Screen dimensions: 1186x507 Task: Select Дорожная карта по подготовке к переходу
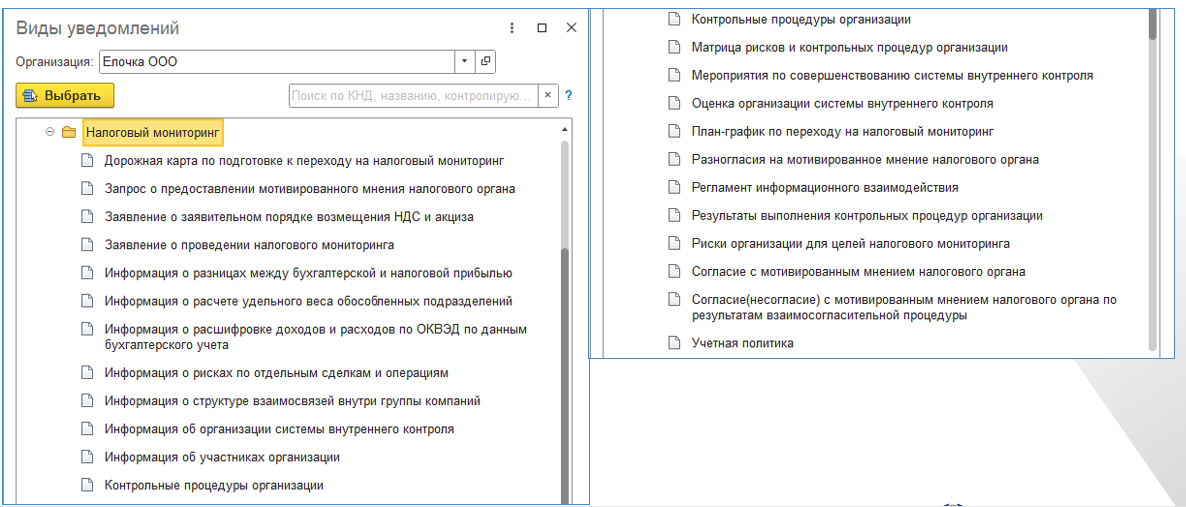tap(304, 161)
